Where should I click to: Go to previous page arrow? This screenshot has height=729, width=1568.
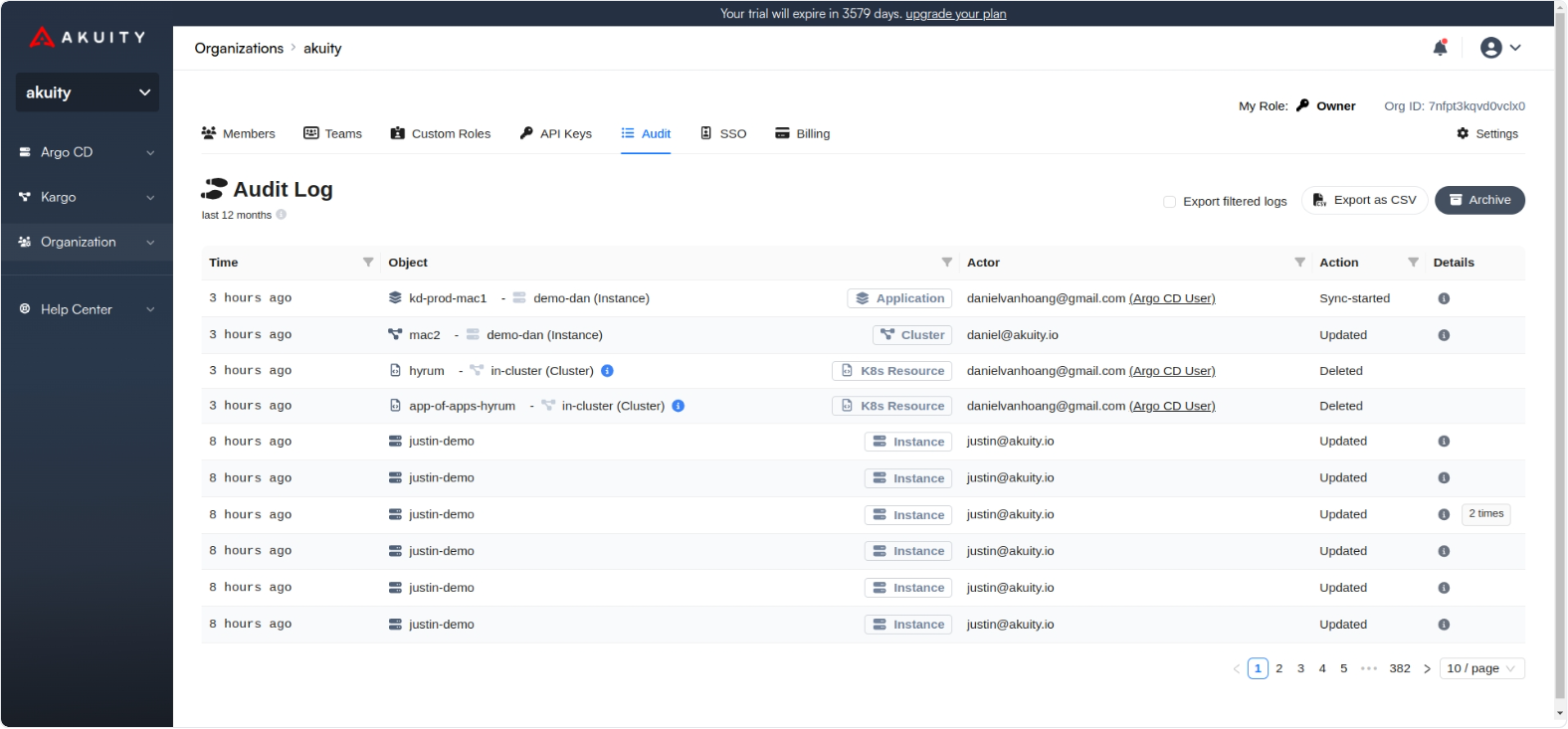pos(1237,668)
